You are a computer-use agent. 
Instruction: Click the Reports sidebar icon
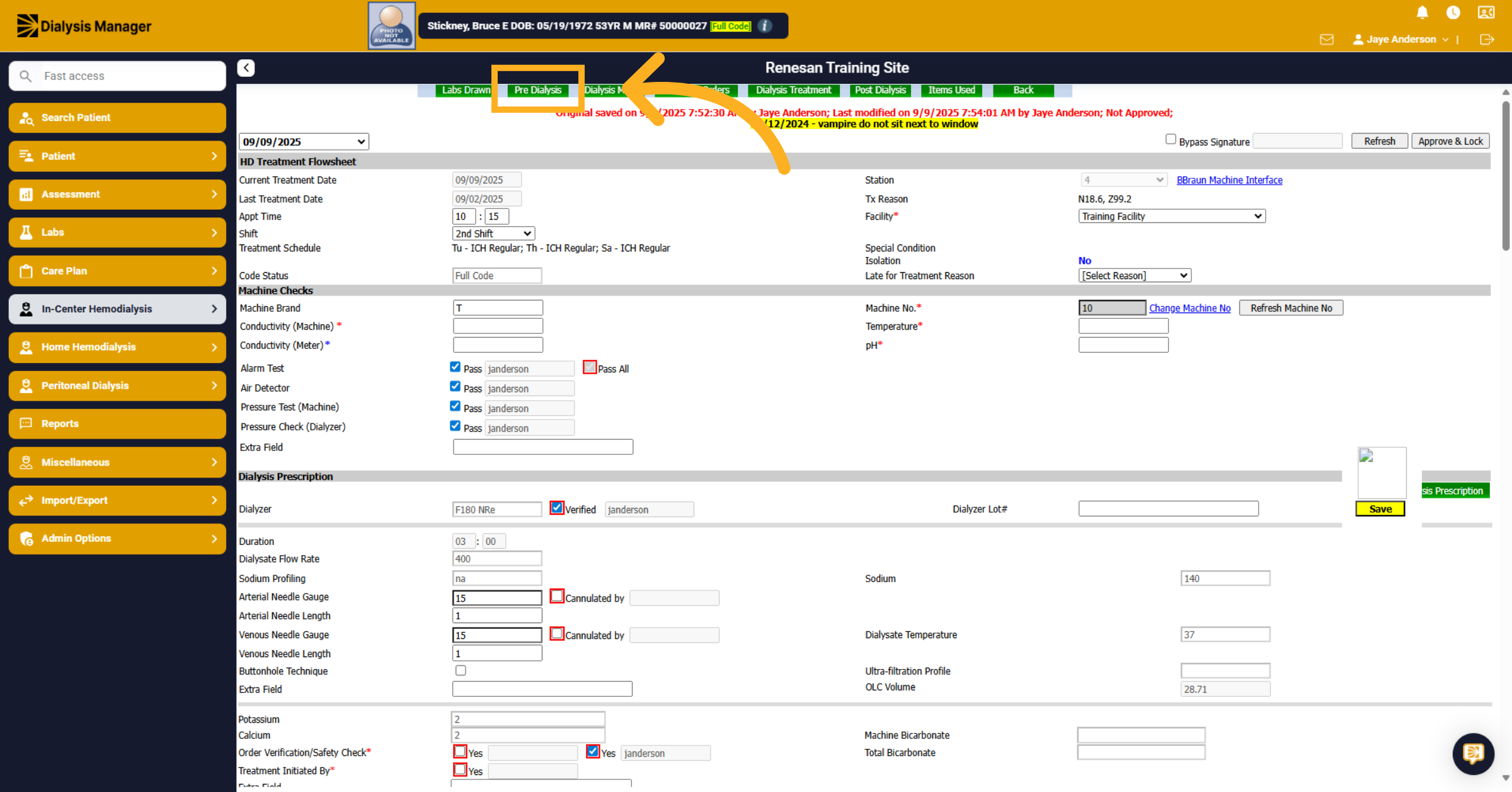click(x=26, y=423)
